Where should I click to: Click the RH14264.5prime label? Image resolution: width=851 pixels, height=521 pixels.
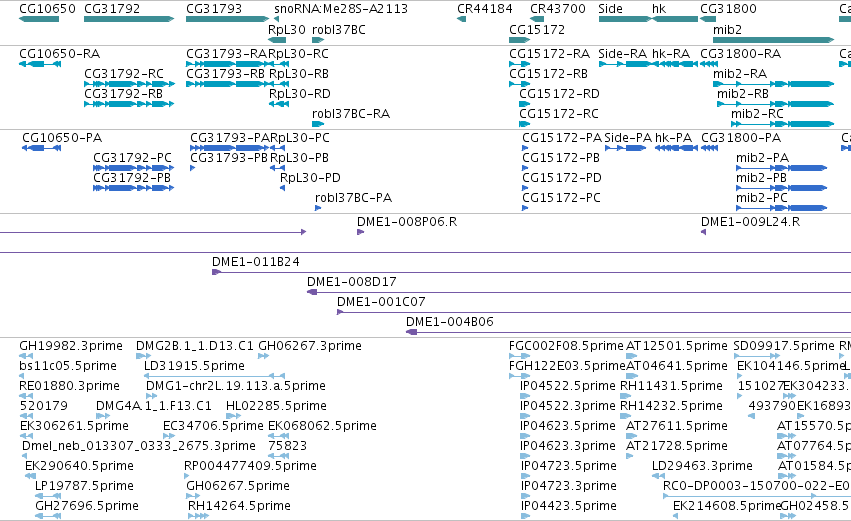(x=239, y=507)
